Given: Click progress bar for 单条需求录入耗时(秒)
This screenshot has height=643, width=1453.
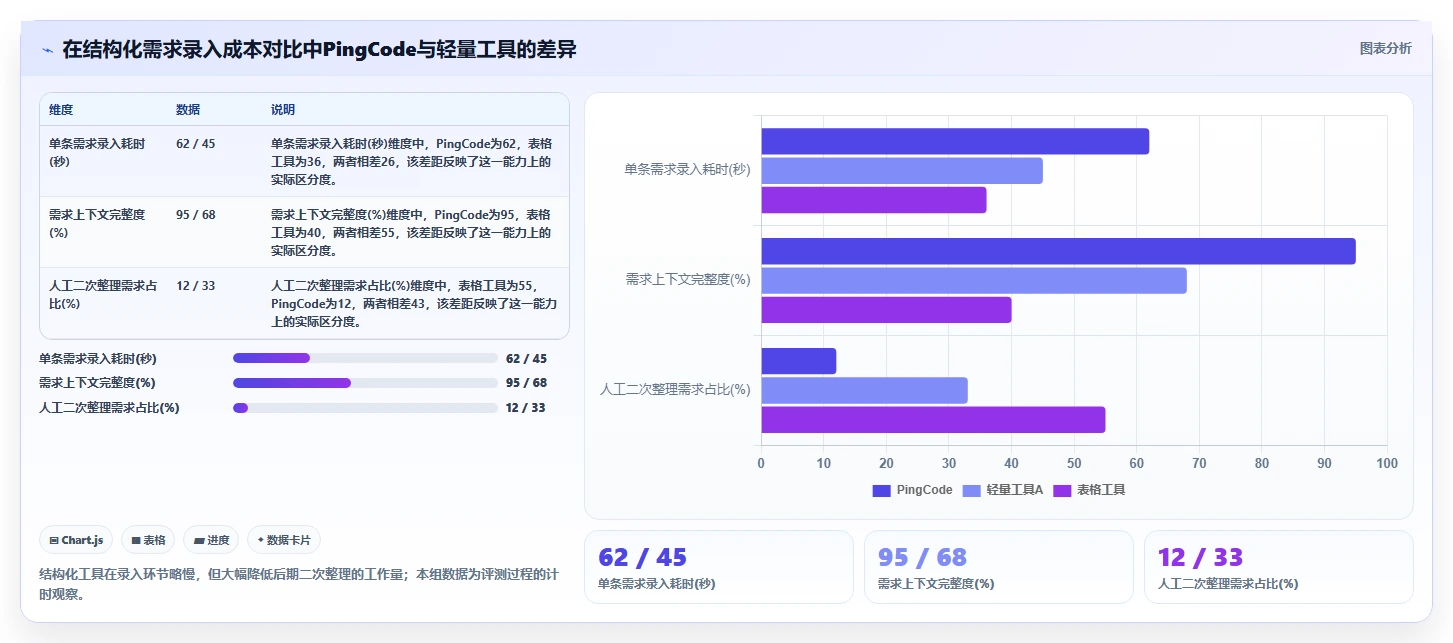Looking at the screenshot, I should pyautogui.click(x=365, y=358).
